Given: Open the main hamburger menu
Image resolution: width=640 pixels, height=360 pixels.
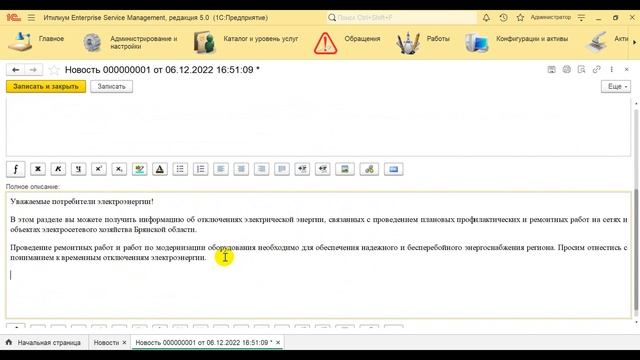Looking at the screenshot, I should [31, 18].
